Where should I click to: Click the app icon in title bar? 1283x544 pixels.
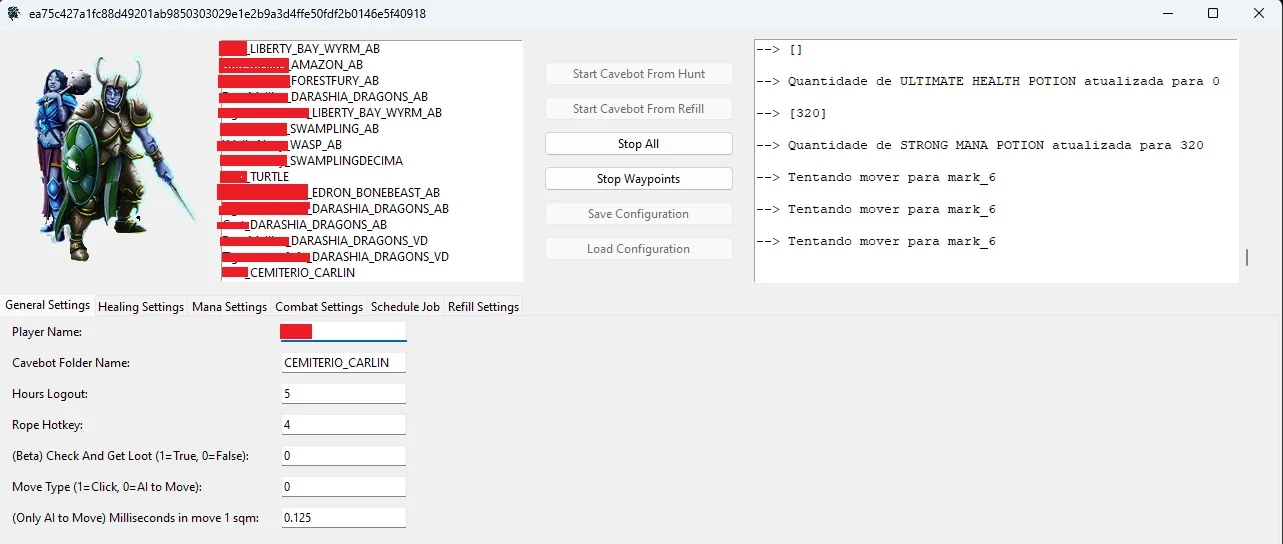pyautogui.click(x=14, y=13)
